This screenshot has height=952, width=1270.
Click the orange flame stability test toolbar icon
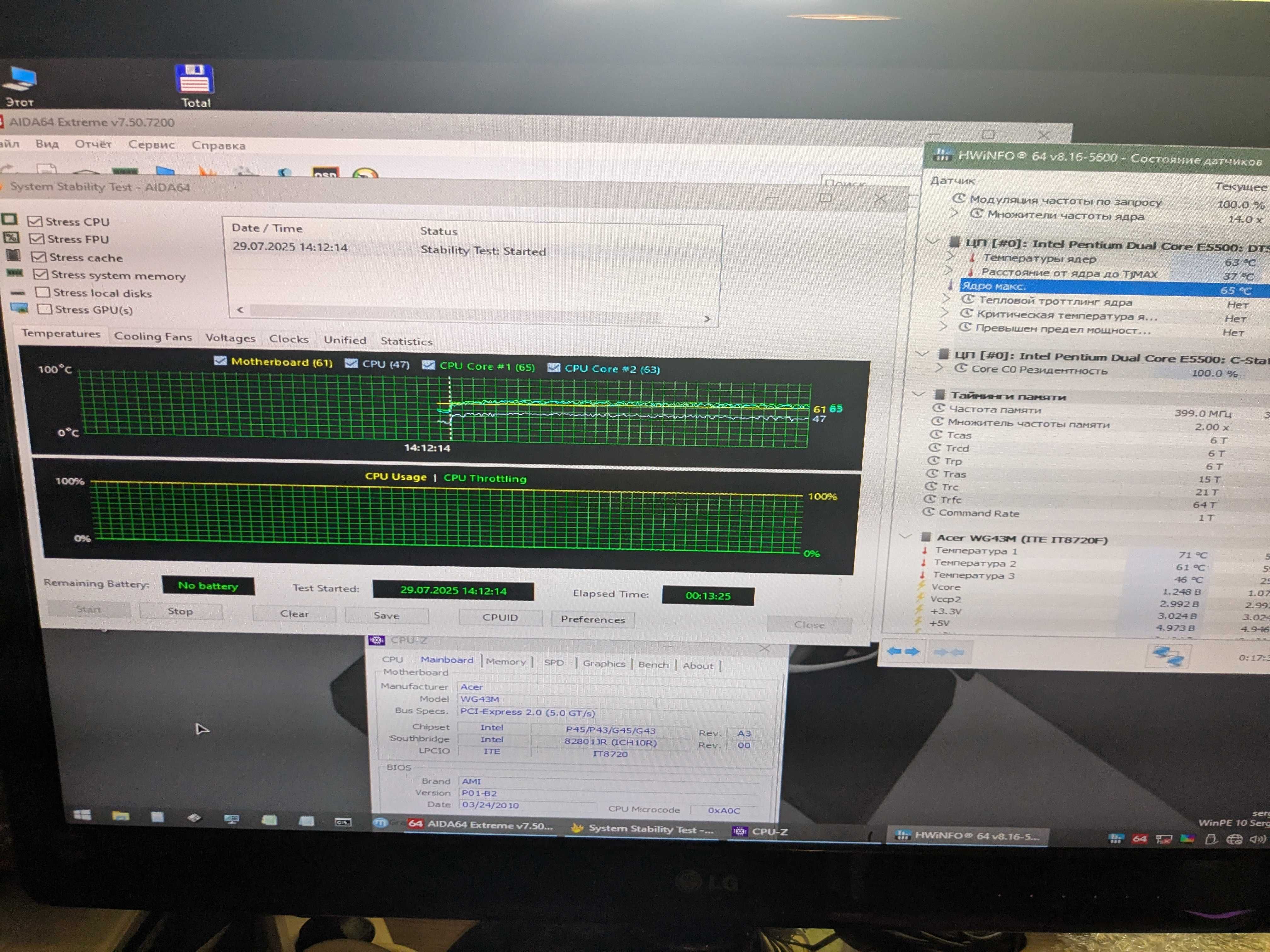coord(207,171)
